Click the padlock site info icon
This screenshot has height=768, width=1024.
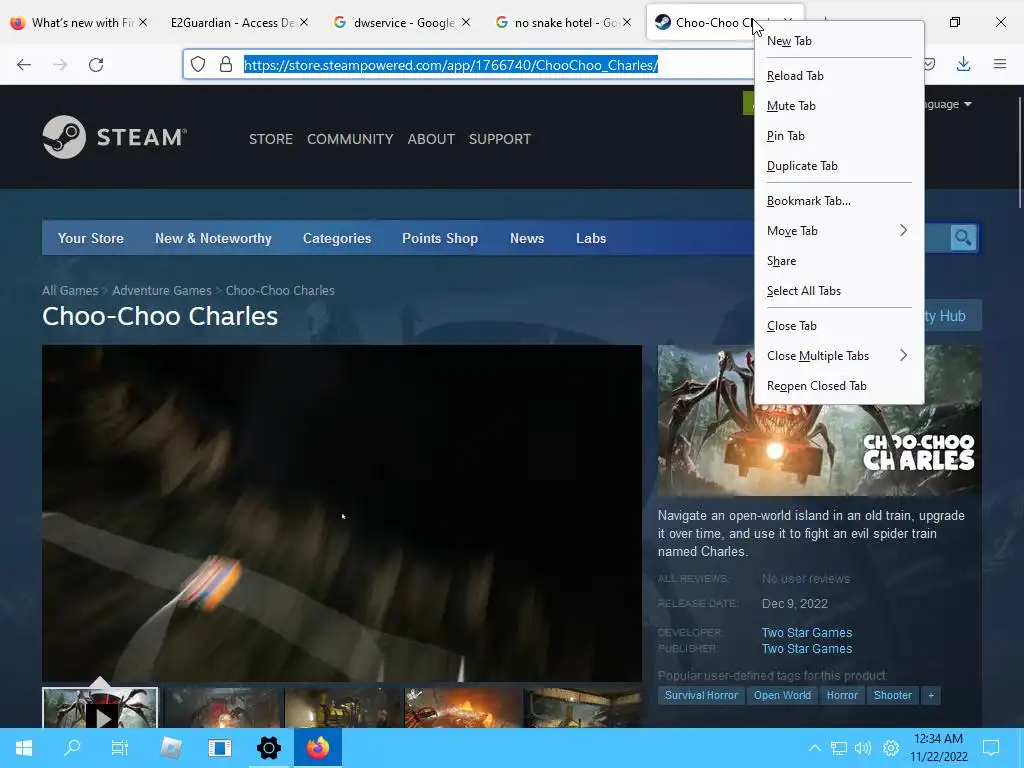coord(226,64)
